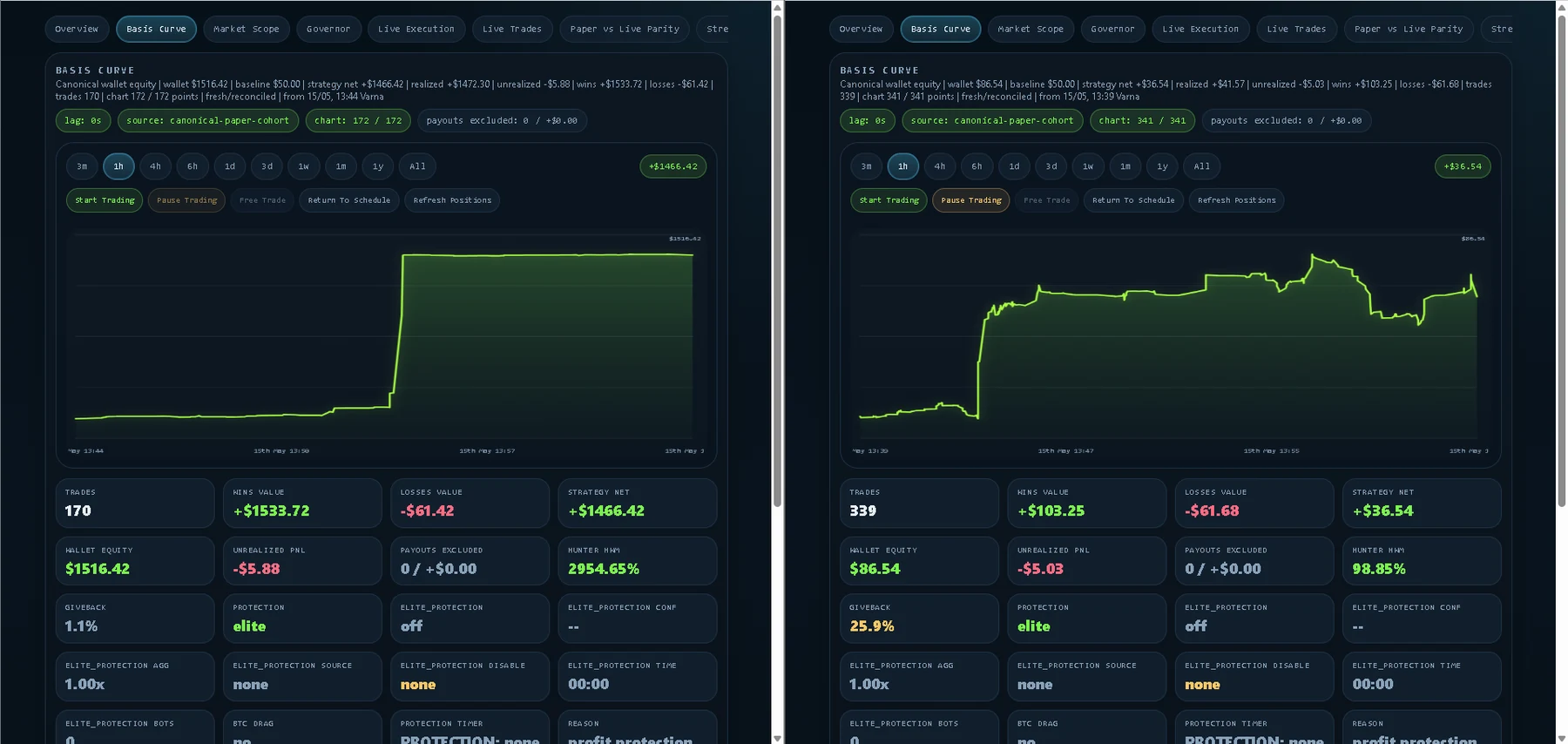Click the Wins Value +$103.25 card
Screen dimensions: 1568x744
pos(1086,503)
